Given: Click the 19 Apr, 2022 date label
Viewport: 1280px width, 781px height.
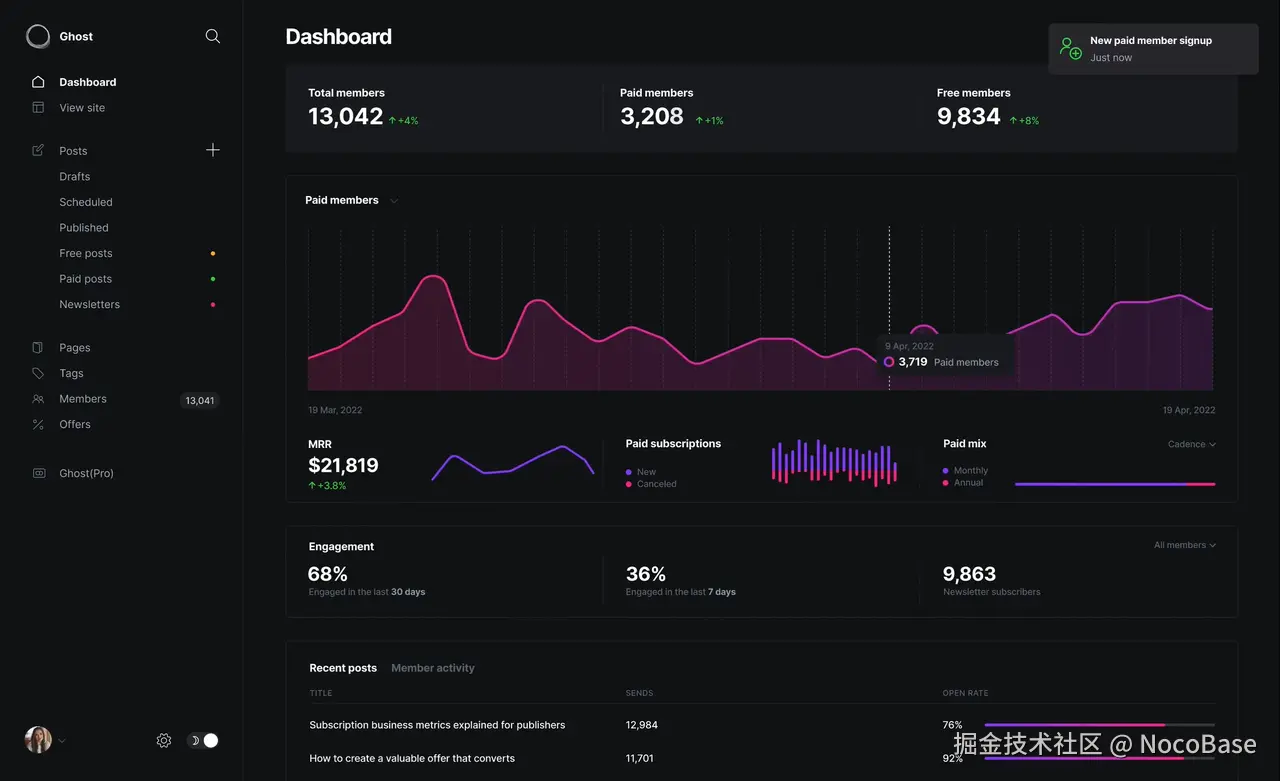Looking at the screenshot, I should click(x=1189, y=410).
